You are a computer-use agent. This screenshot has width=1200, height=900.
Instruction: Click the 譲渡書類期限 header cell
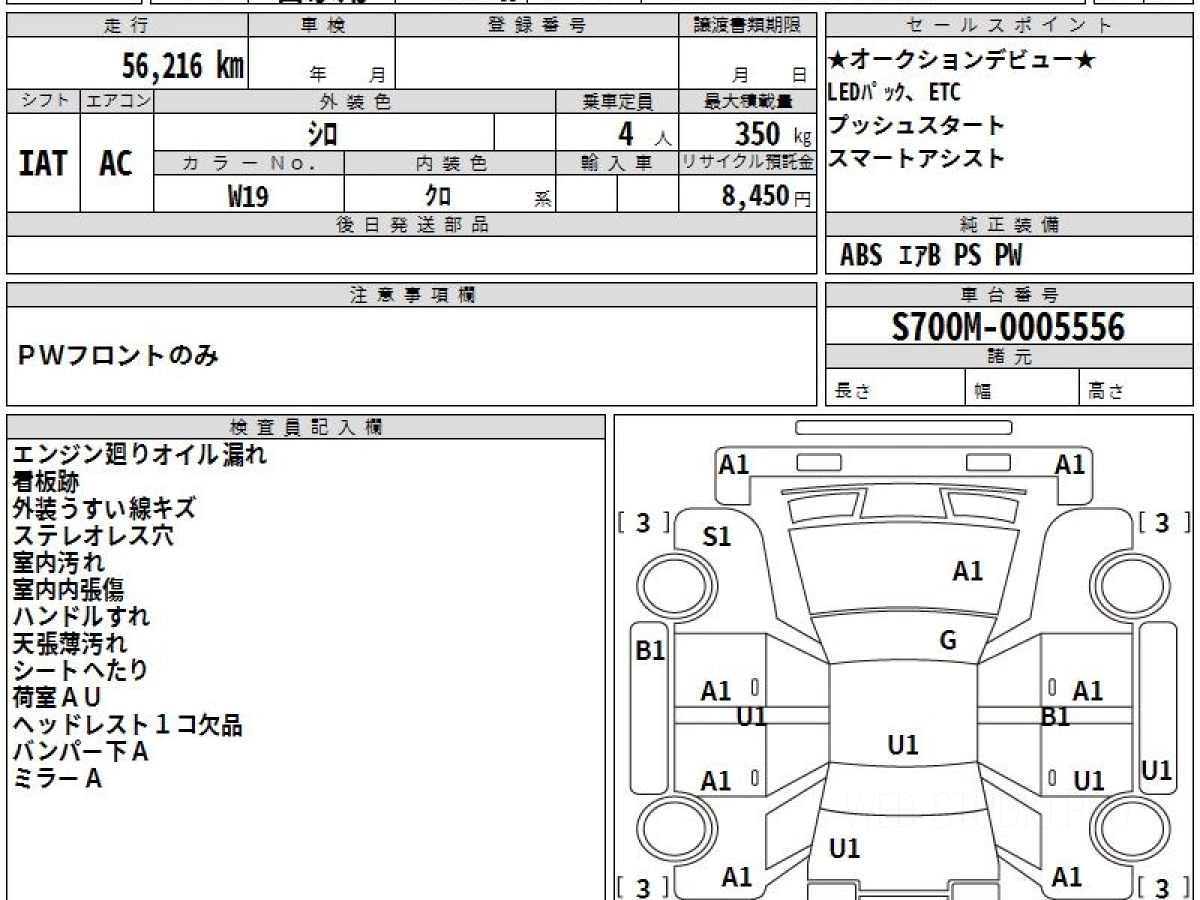click(x=747, y=26)
